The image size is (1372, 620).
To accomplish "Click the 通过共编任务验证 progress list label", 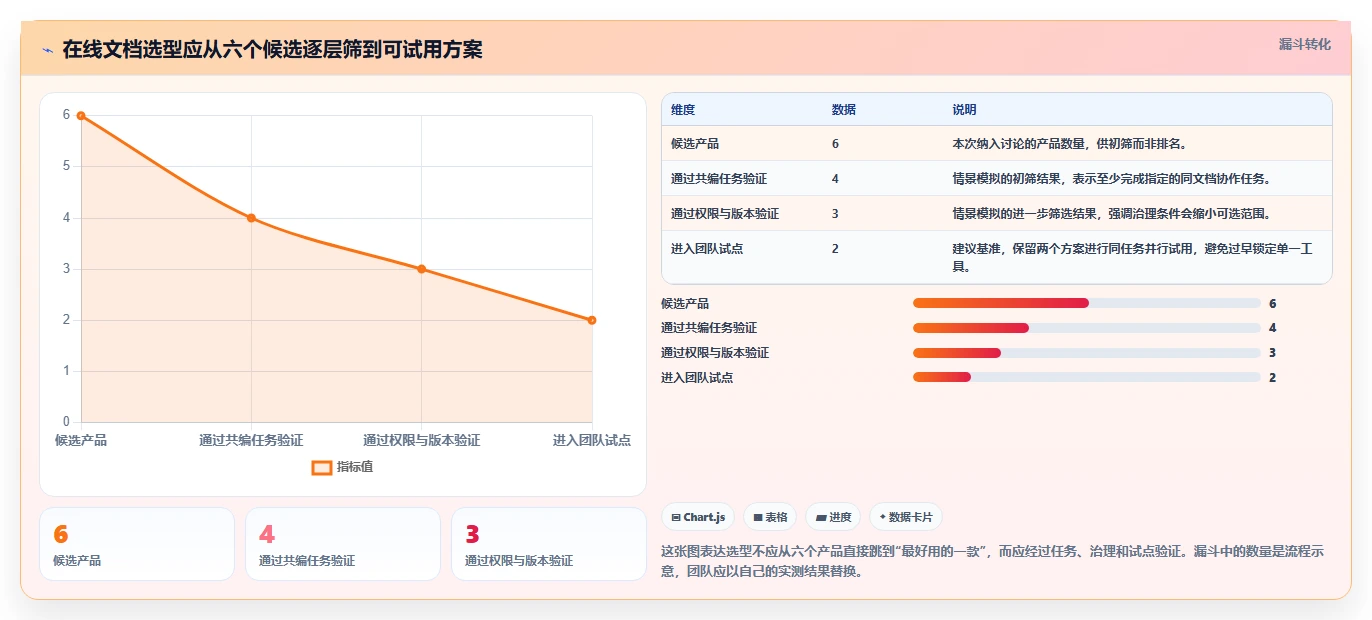I will pos(709,328).
